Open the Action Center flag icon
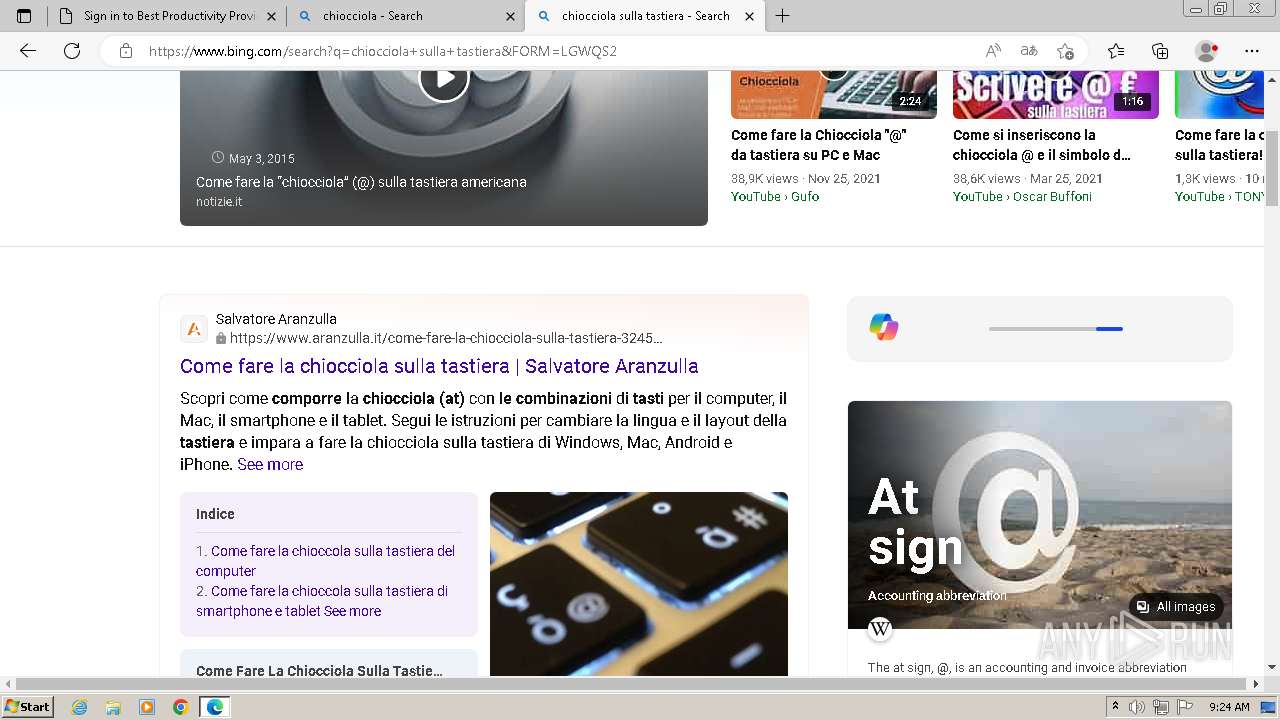1280x720 pixels. (x=1185, y=707)
